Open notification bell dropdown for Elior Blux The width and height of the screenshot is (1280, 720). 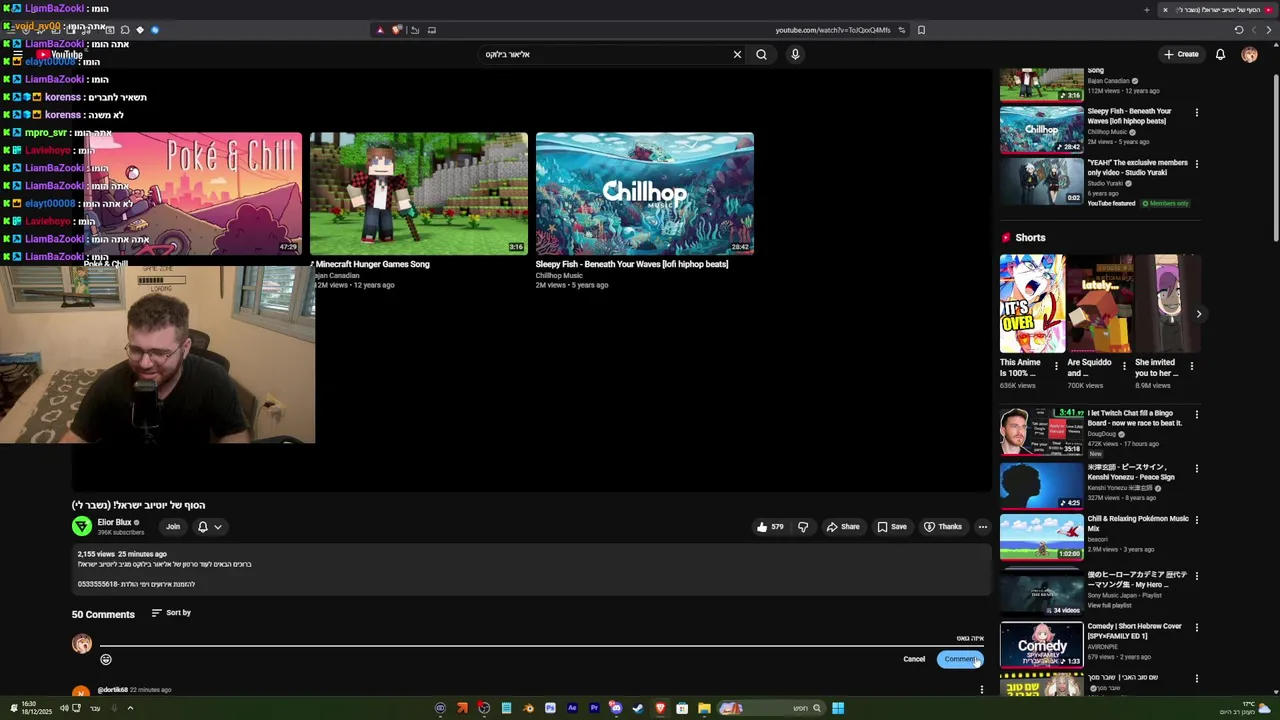coord(209,527)
